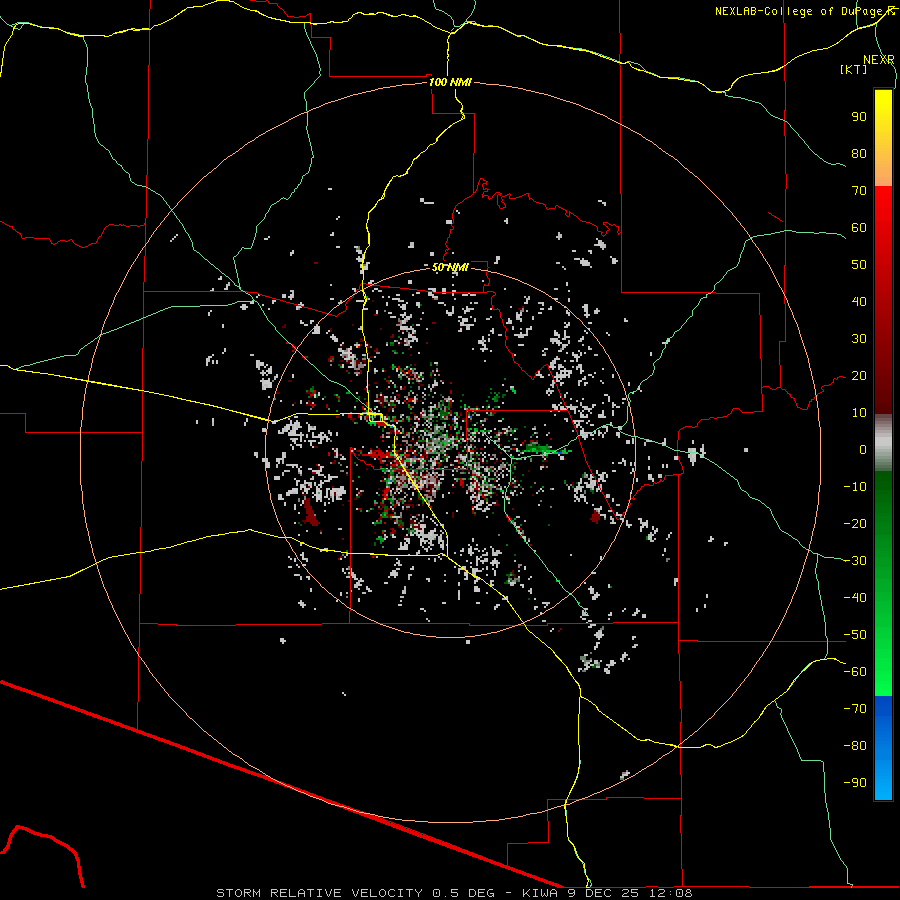
Task: Click the 30 value on velocity scale
Action: pyautogui.click(x=859, y=339)
